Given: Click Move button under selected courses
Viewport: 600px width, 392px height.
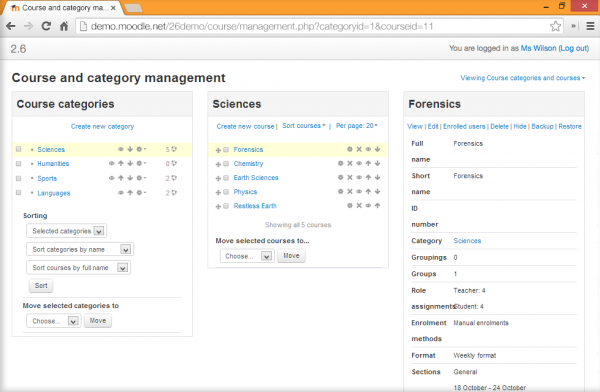Looking at the screenshot, I should click(291, 256).
